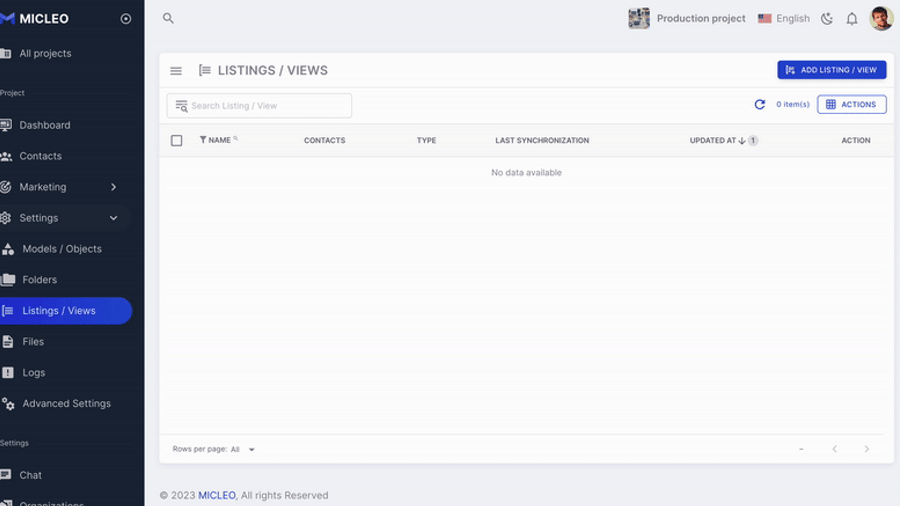Select the Production project label
Screen dimensions: 900x506
tap(701, 18)
